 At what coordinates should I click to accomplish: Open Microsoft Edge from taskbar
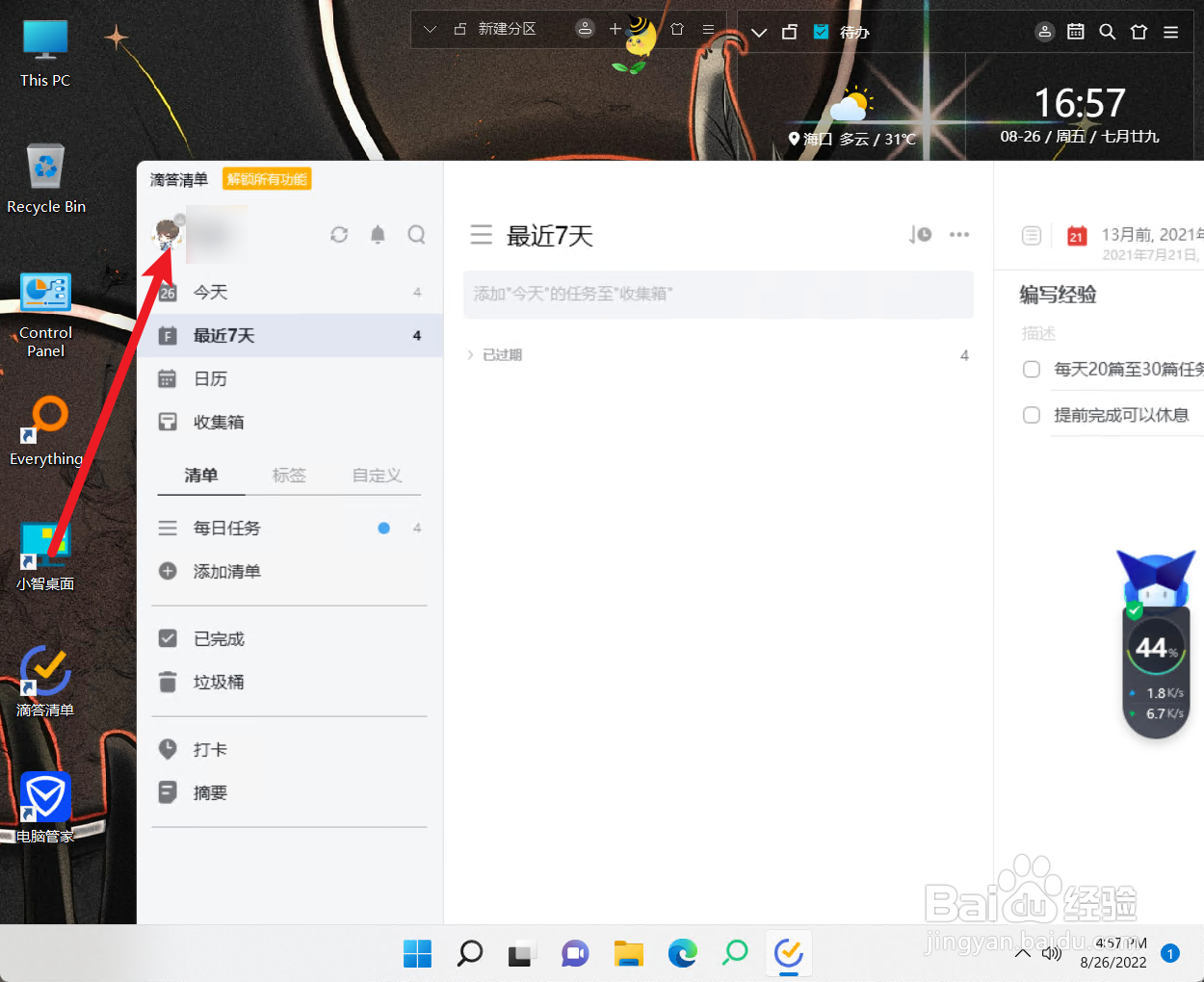(x=683, y=953)
